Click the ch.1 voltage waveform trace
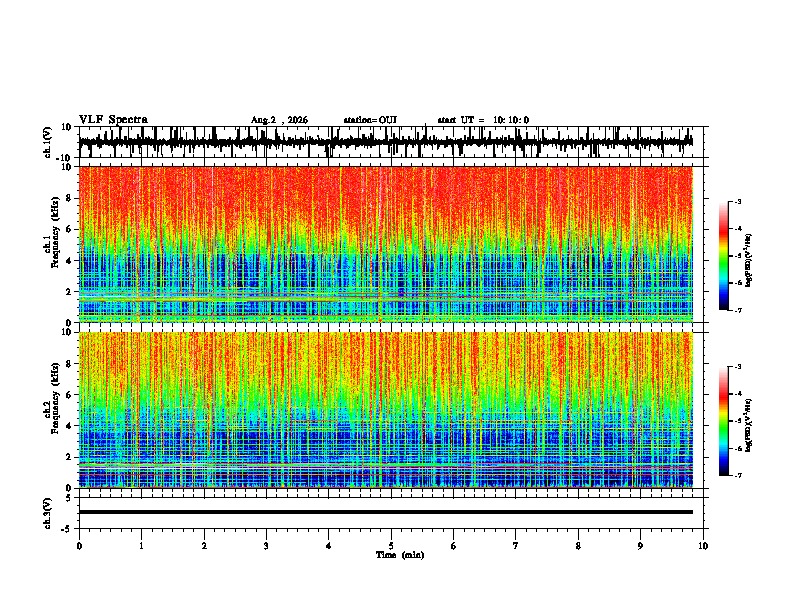This screenshot has height=612, width=792. 385,142
